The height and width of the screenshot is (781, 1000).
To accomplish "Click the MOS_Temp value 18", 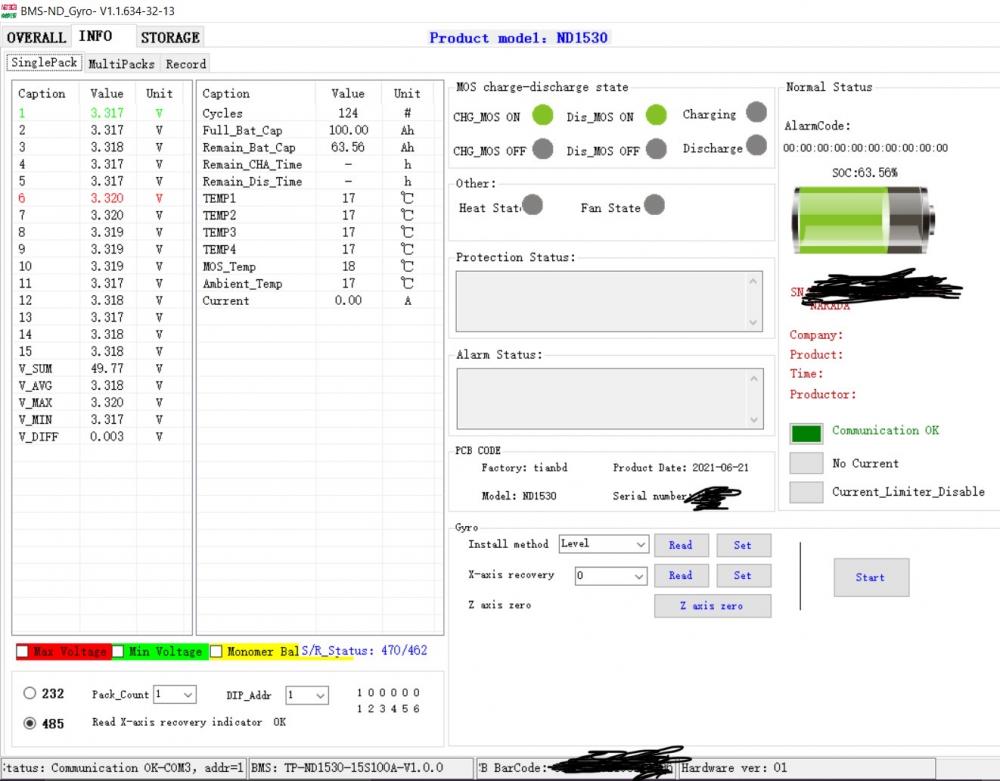I will 348,266.
